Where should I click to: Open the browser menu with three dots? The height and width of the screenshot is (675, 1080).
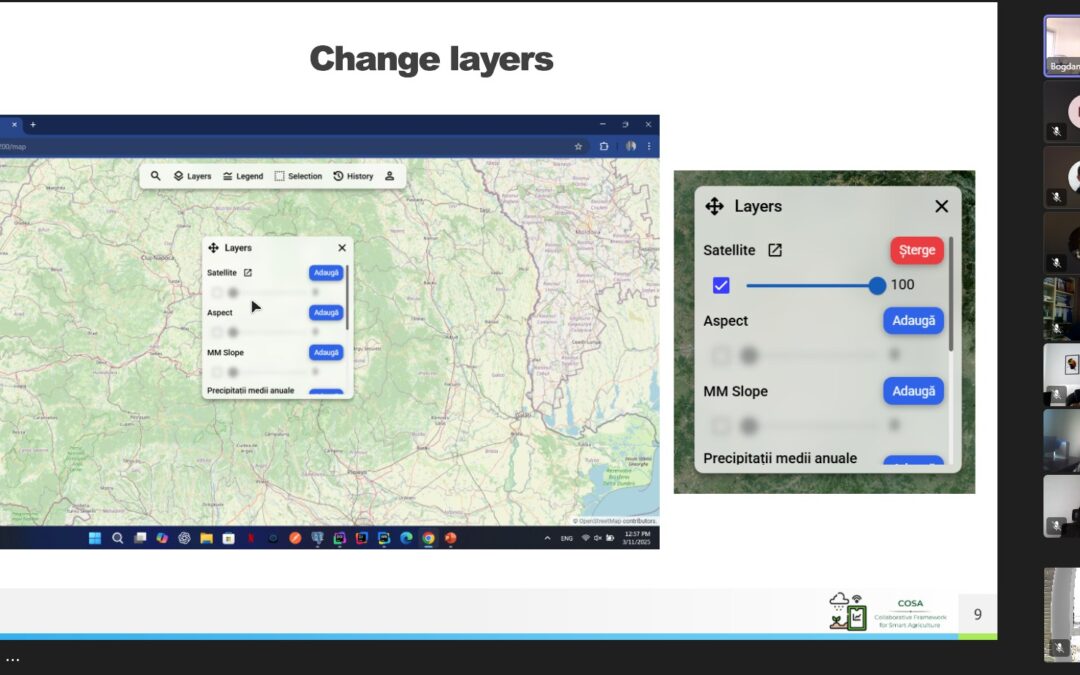click(651, 145)
